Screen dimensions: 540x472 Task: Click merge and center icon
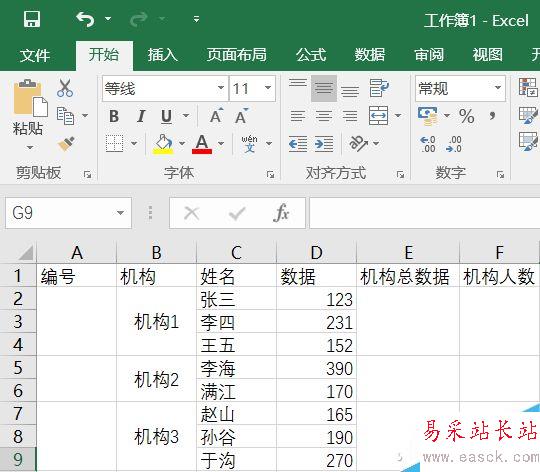pos(378,116)
